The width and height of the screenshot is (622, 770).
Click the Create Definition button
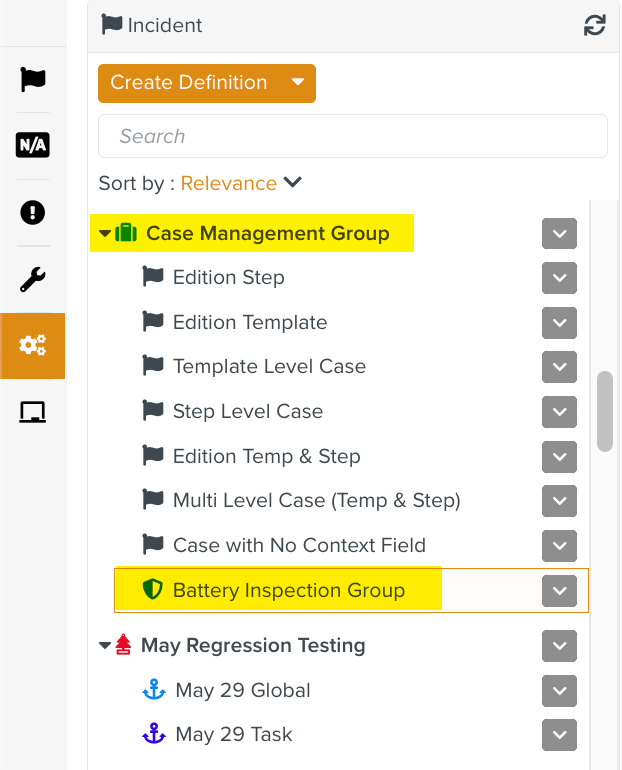188,83
